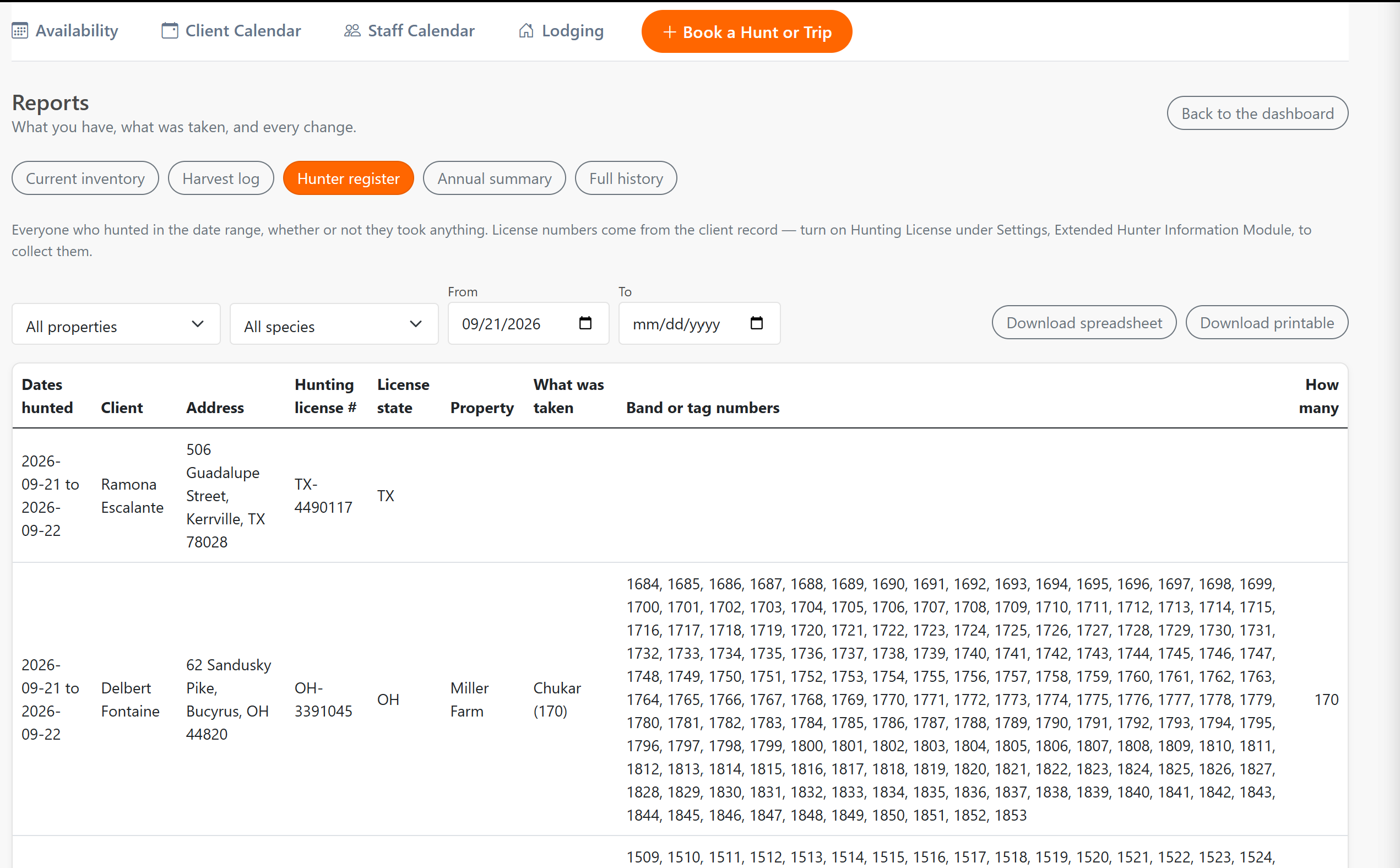1400x868 pixels.
Task: Click Back to the dashboard
Action: (1257, 113)
